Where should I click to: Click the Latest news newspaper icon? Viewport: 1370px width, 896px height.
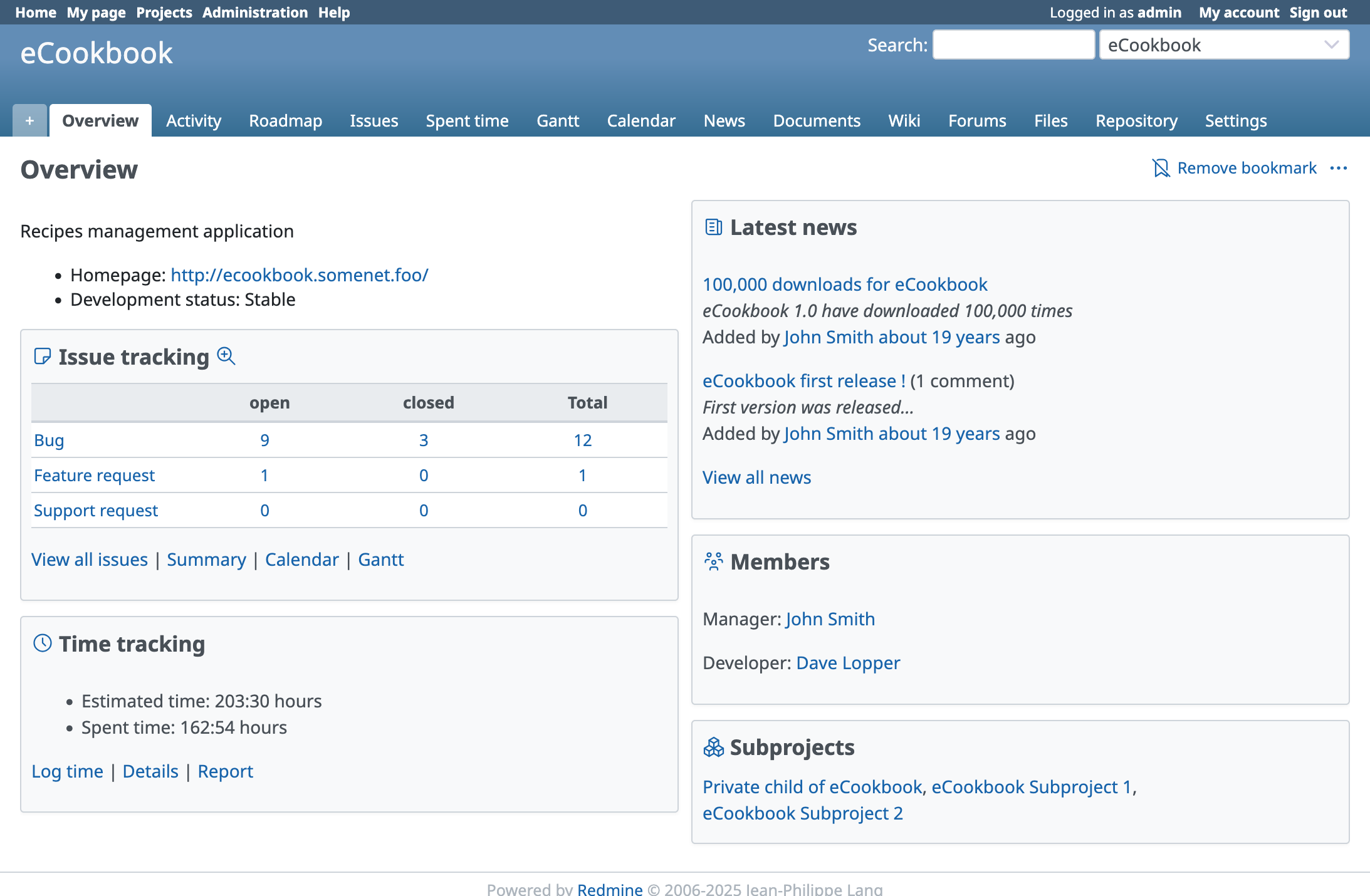713,227
